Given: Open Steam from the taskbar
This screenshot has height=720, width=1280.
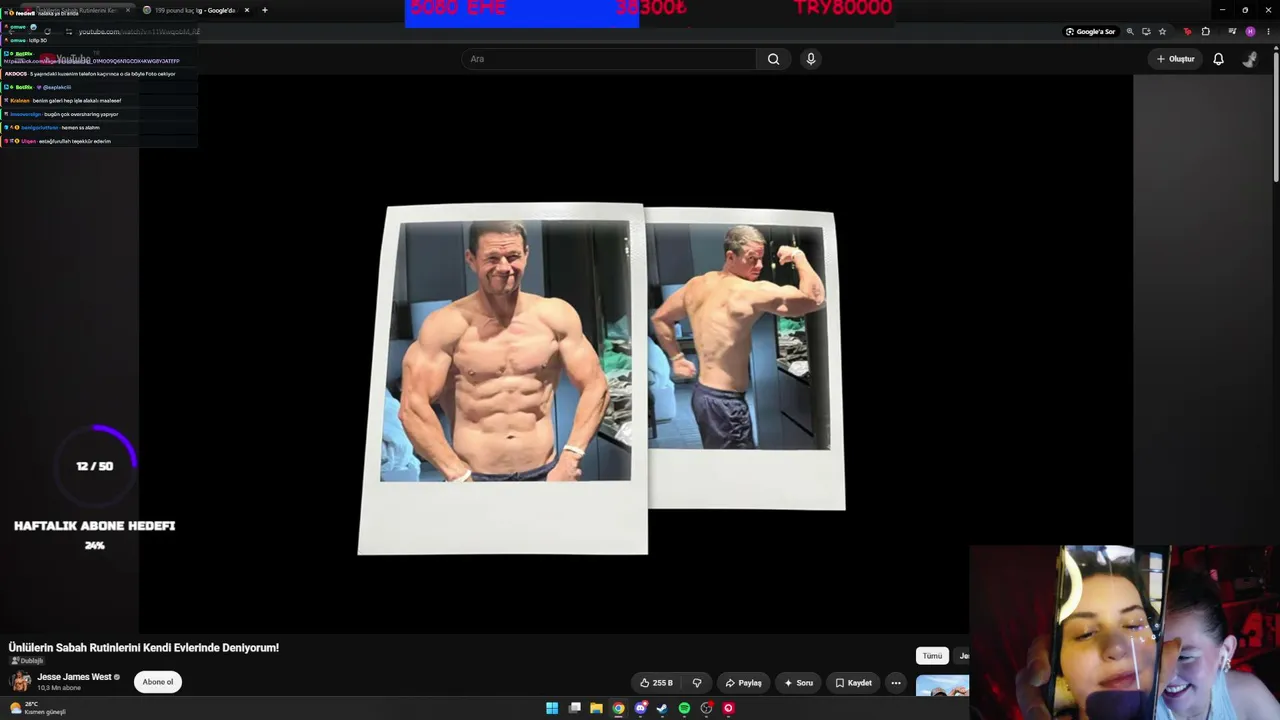Looking at the screenshot, I should (x=662, y=708).
